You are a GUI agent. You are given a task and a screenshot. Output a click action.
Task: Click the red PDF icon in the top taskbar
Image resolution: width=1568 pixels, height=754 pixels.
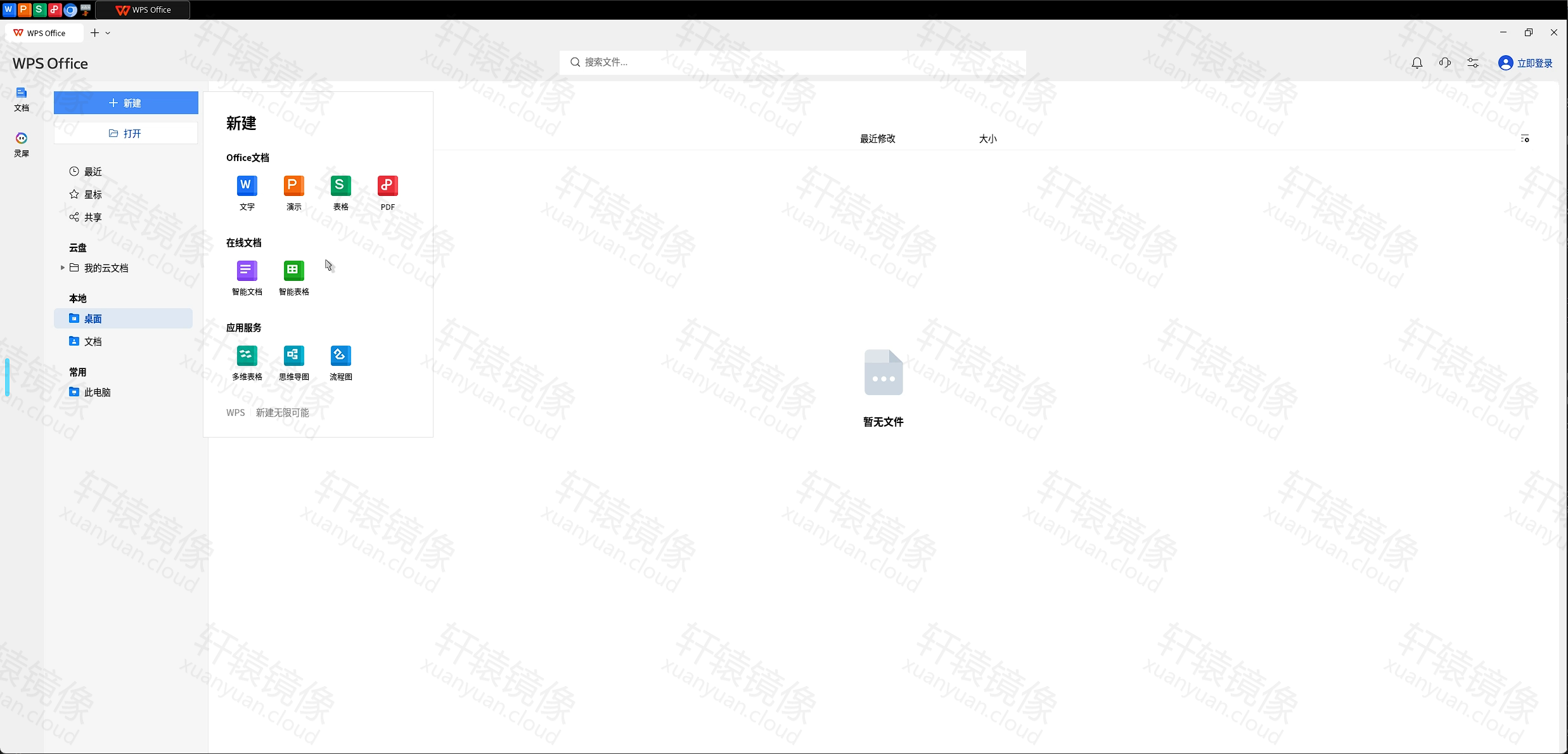click(55, 10)
